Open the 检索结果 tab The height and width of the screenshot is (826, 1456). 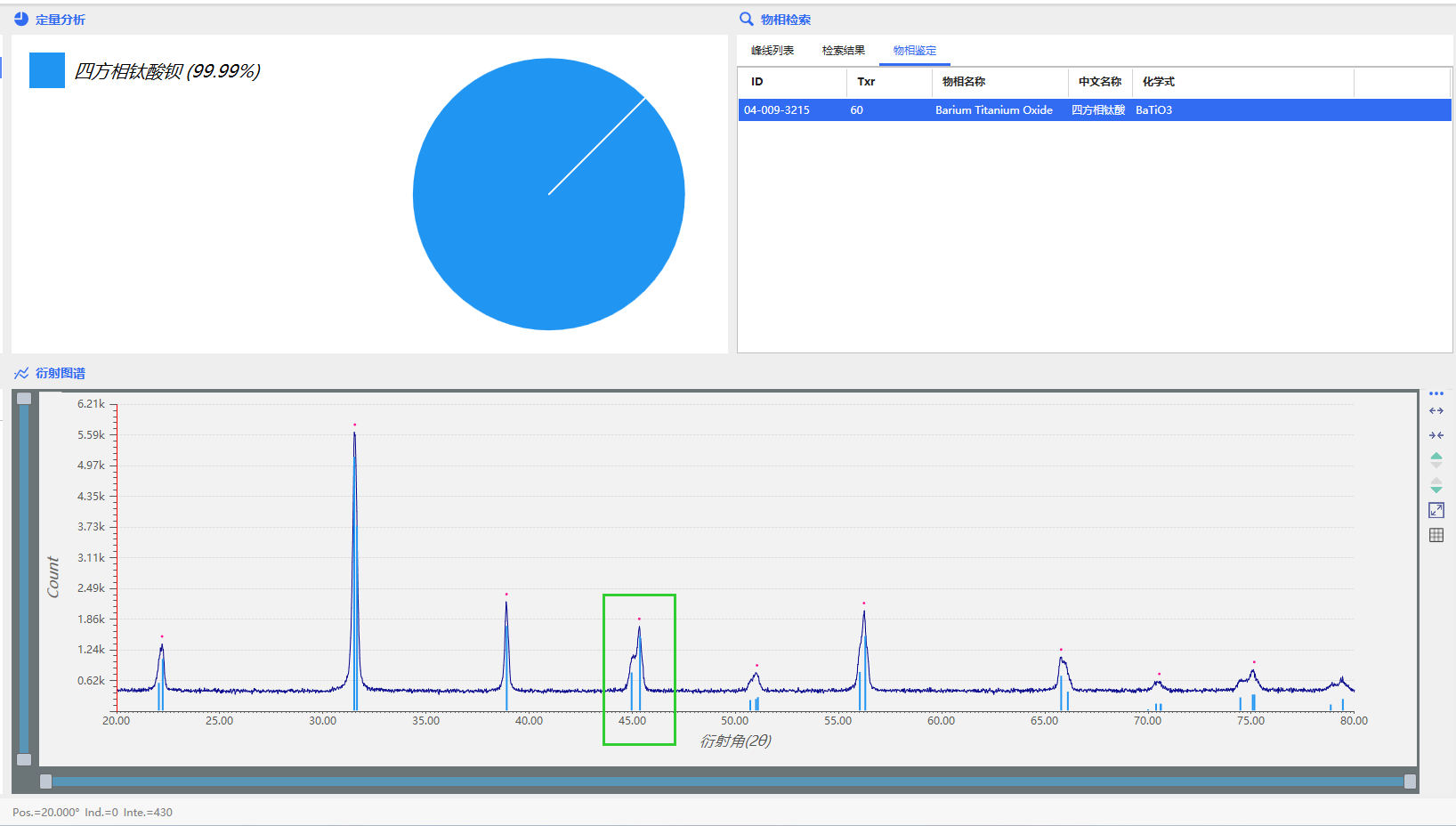pyautogui.click(x=843, y=51)
